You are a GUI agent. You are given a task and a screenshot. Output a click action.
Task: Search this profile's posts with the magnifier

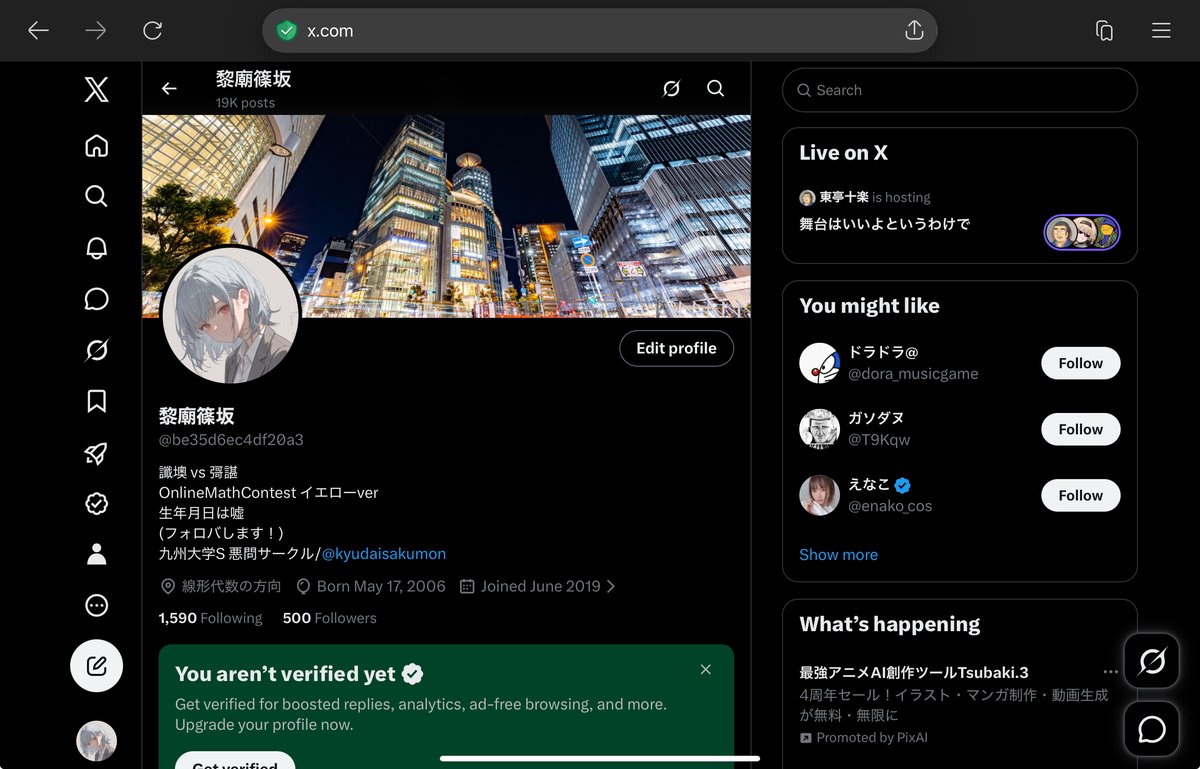(715, 89)
